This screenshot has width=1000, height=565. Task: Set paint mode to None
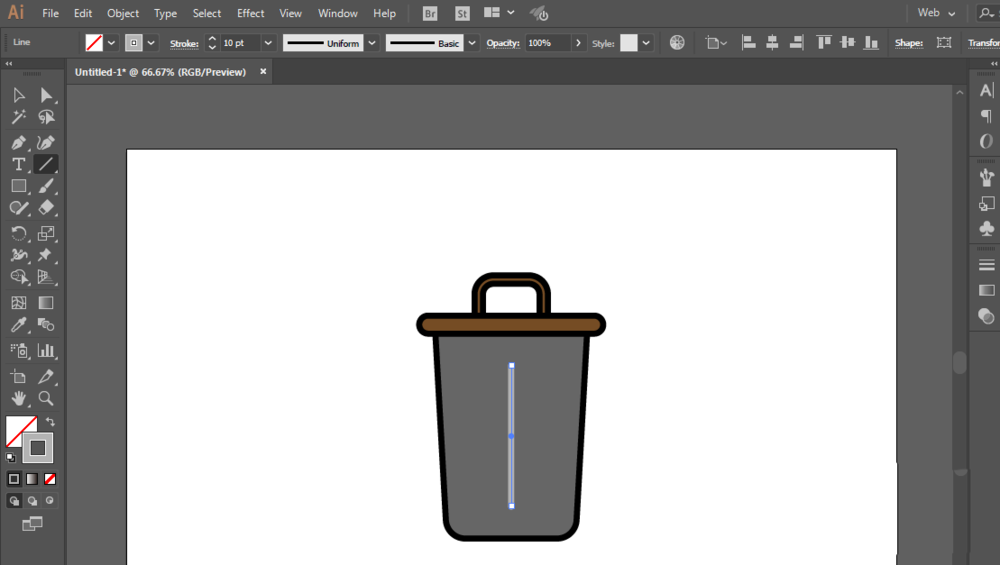(x=50, y=479)
